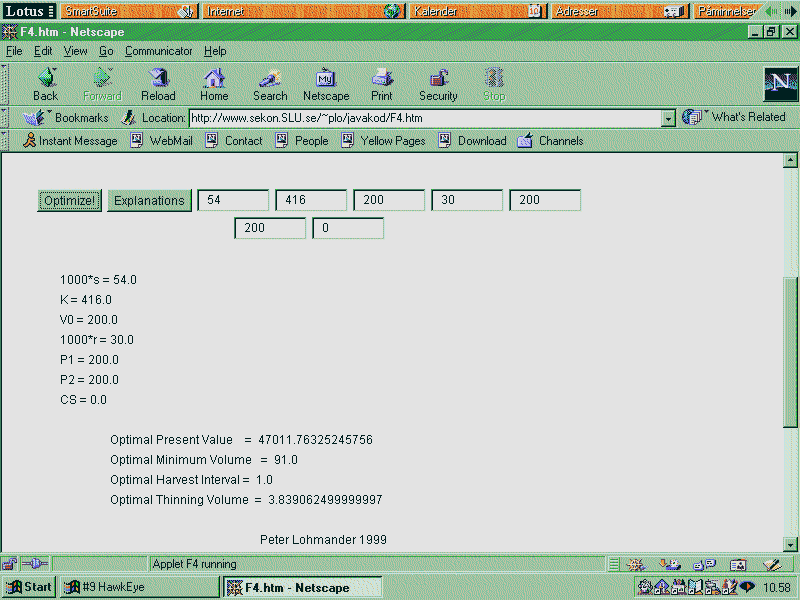Click the Back navigation button
This screenshot has height=600, width=800.
[x=45, y=85]
